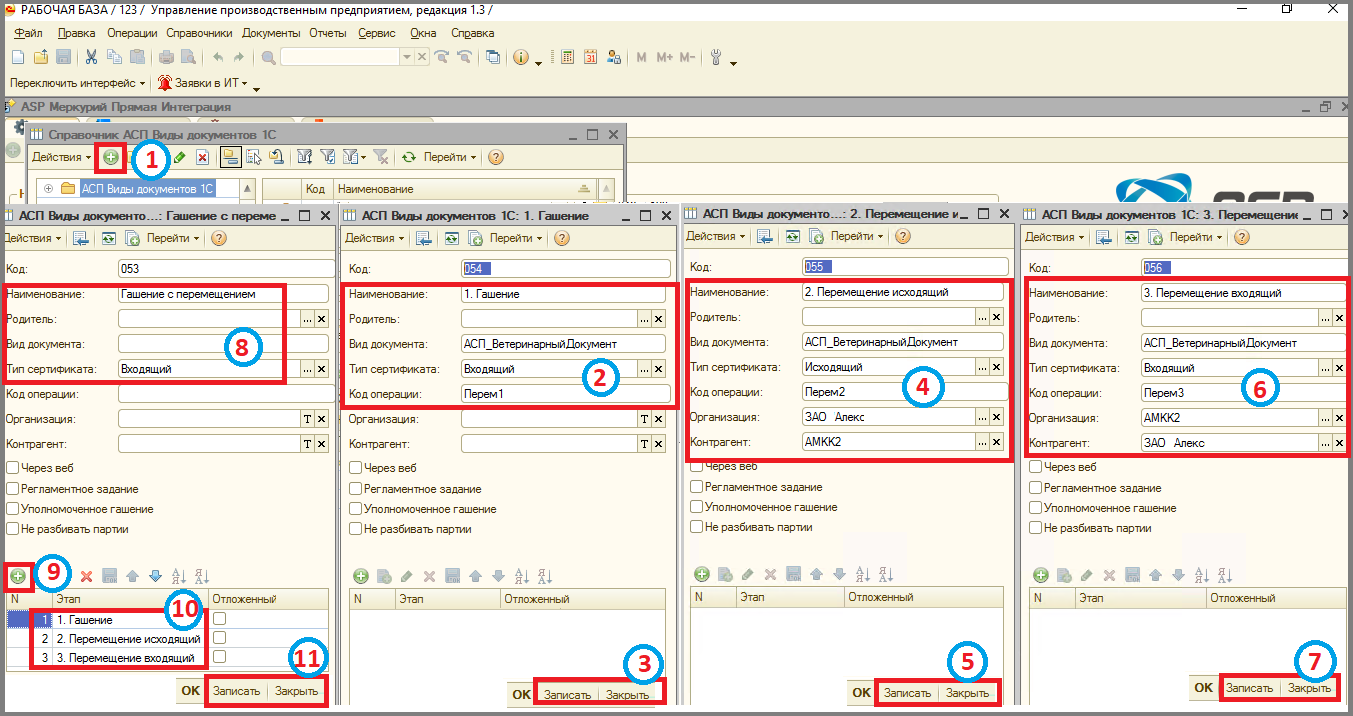Click the magnifier search icon in main toolbar
1353x716 pixels.
(269, 57)
